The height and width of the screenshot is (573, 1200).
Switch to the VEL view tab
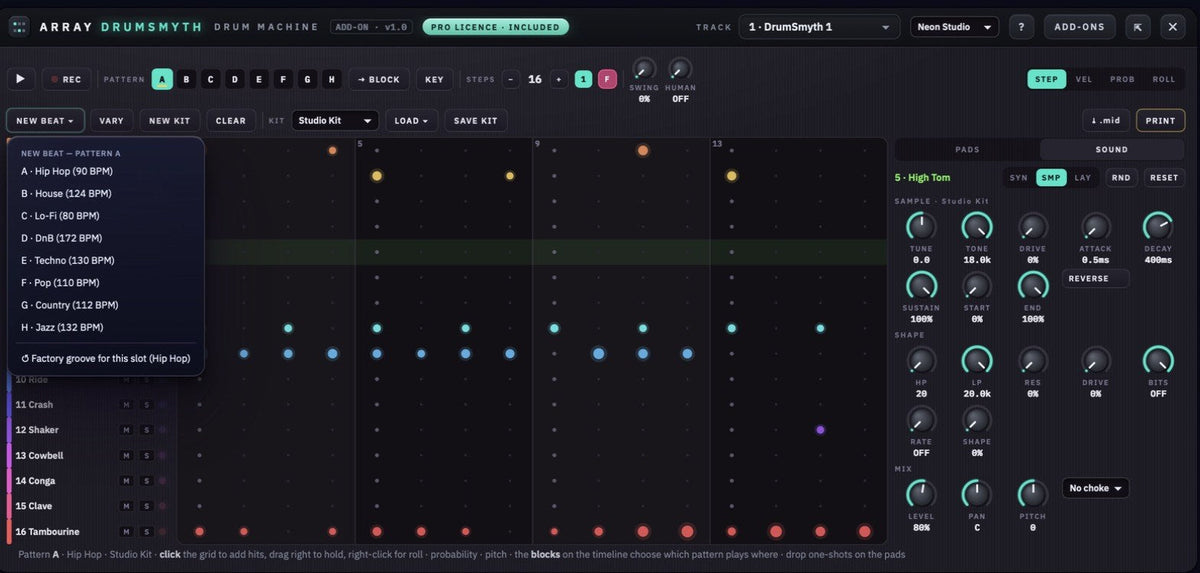[x=1084, y=79]
